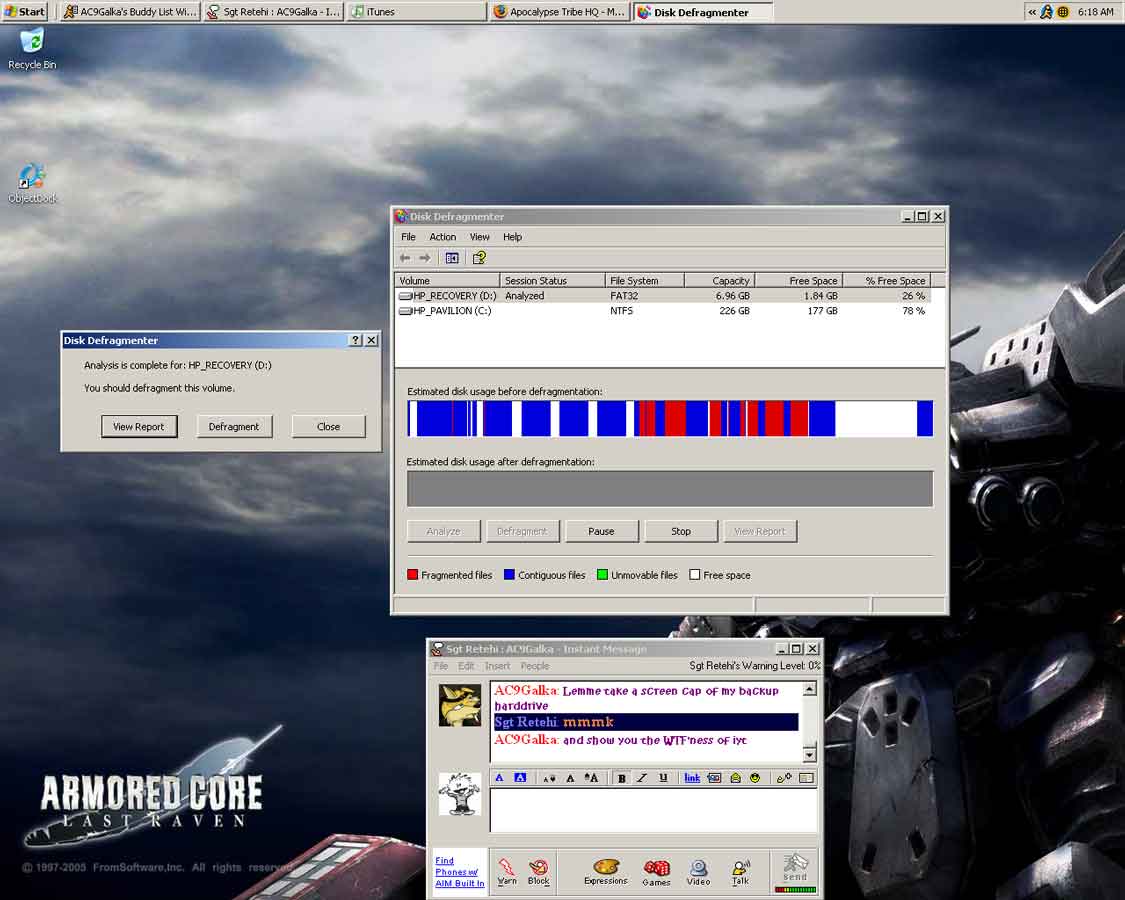Screen dimensions: 1125x900
Task: Click the AIM conversation scrollbar down arrow
Action: click(809, 754)
